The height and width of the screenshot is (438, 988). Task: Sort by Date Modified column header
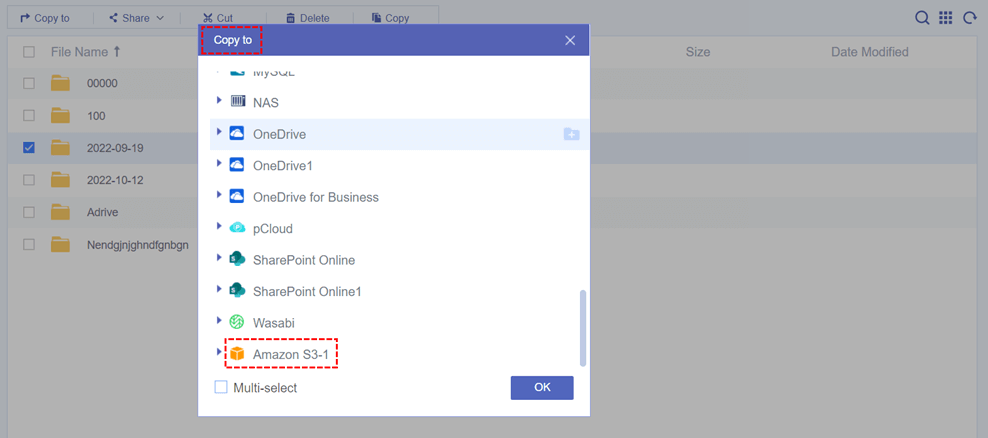(x=870, y=52)
